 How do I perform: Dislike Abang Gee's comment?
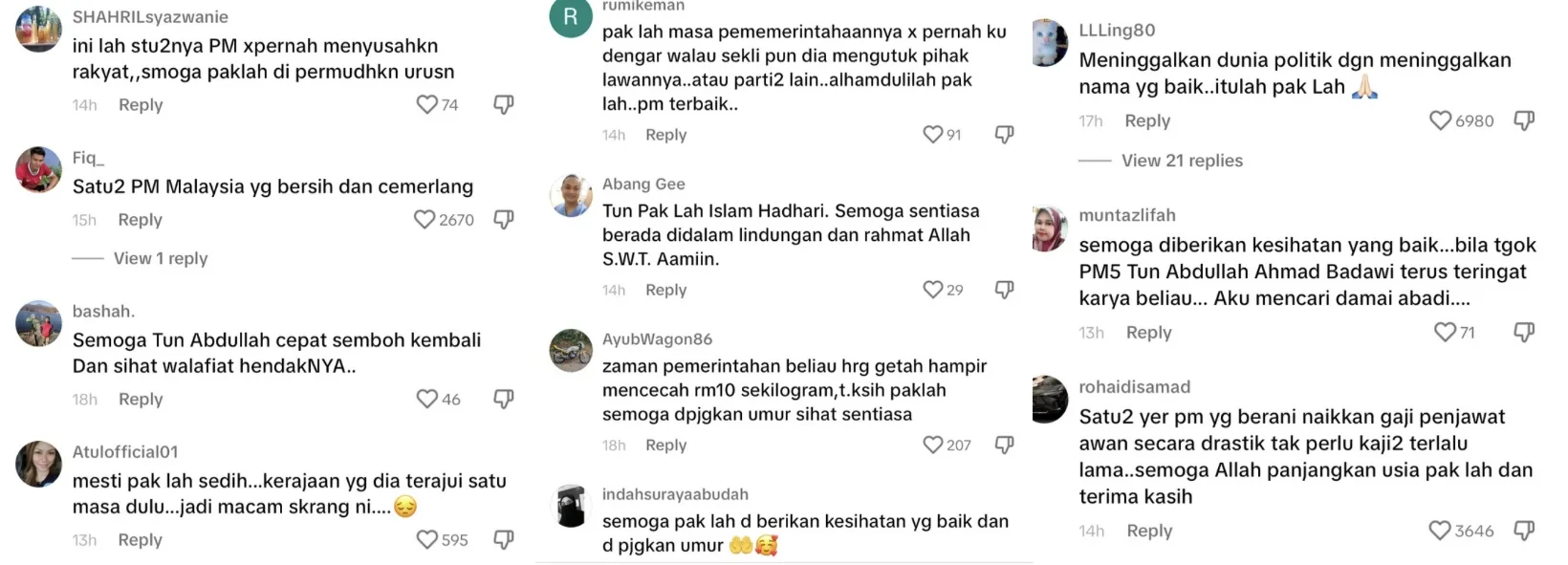point(1004,290)
